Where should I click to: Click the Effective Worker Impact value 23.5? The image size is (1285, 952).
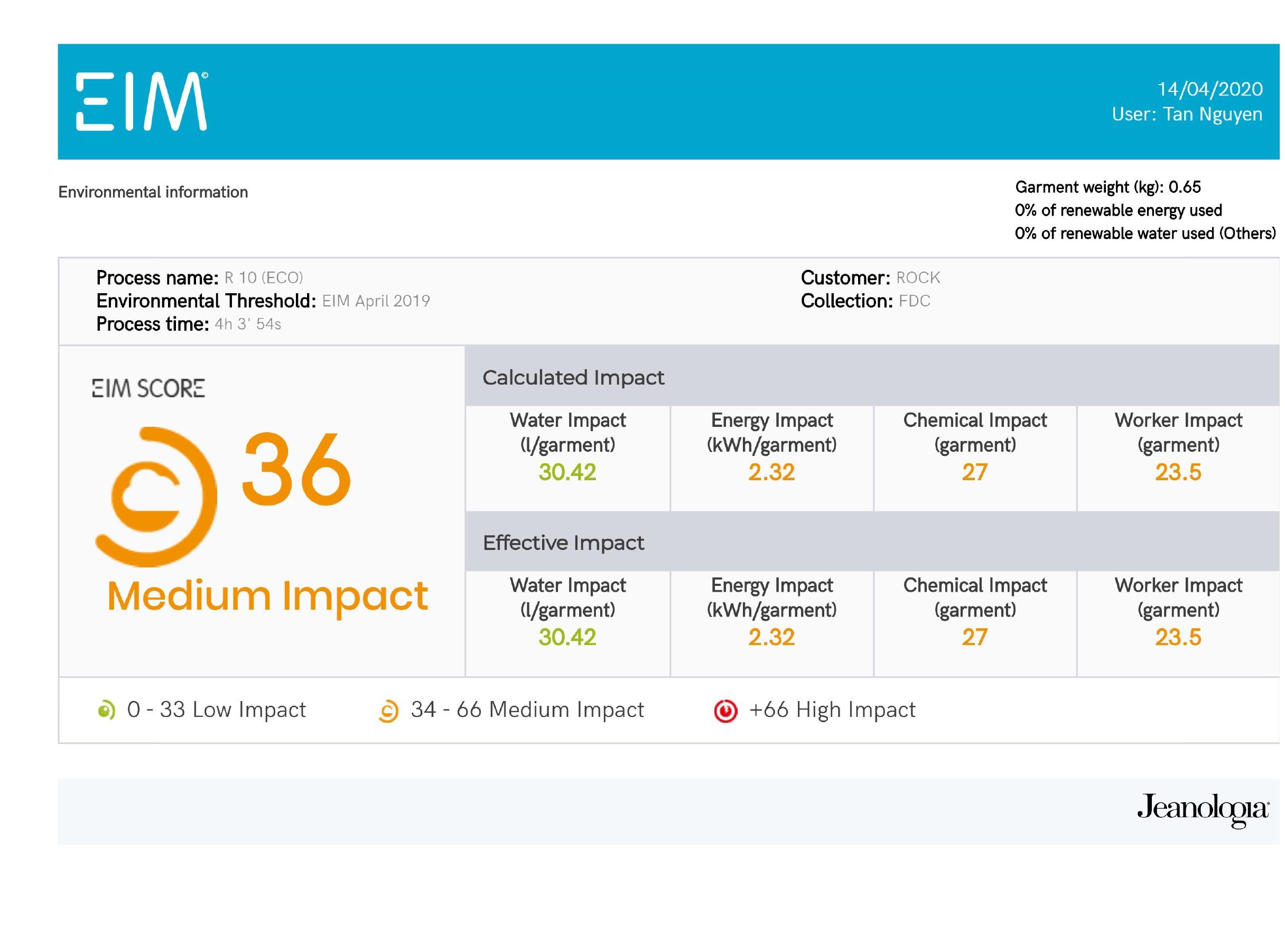click(1178, 637)
